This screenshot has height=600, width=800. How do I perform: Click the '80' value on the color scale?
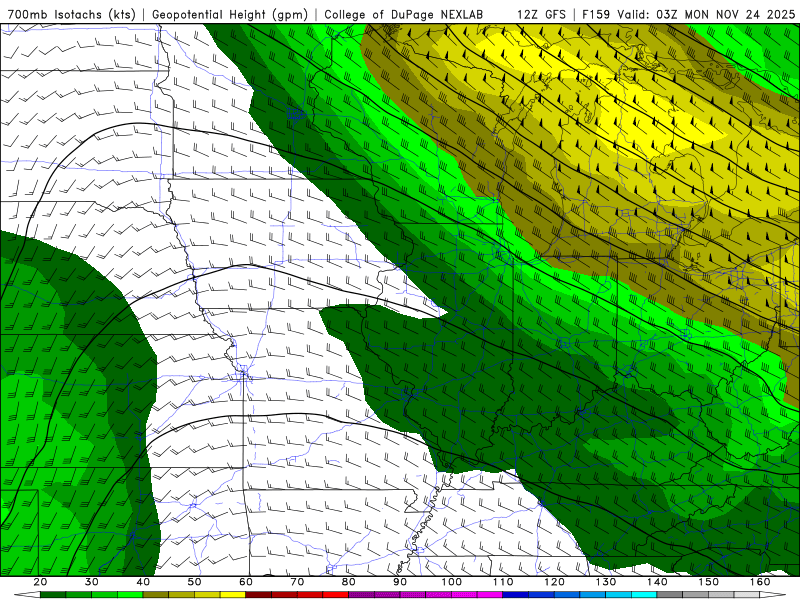pos(348,582)
